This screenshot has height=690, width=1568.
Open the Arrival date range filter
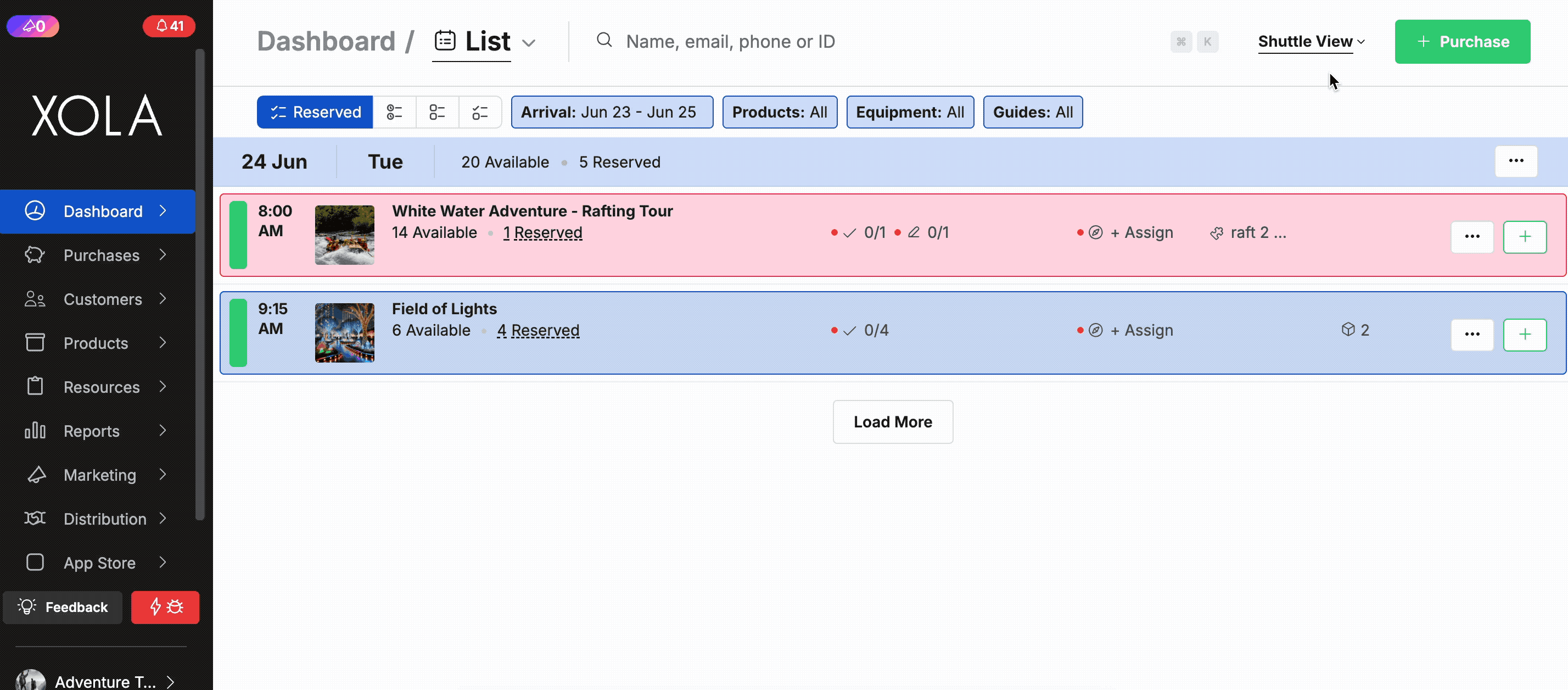tap(612, 112)
